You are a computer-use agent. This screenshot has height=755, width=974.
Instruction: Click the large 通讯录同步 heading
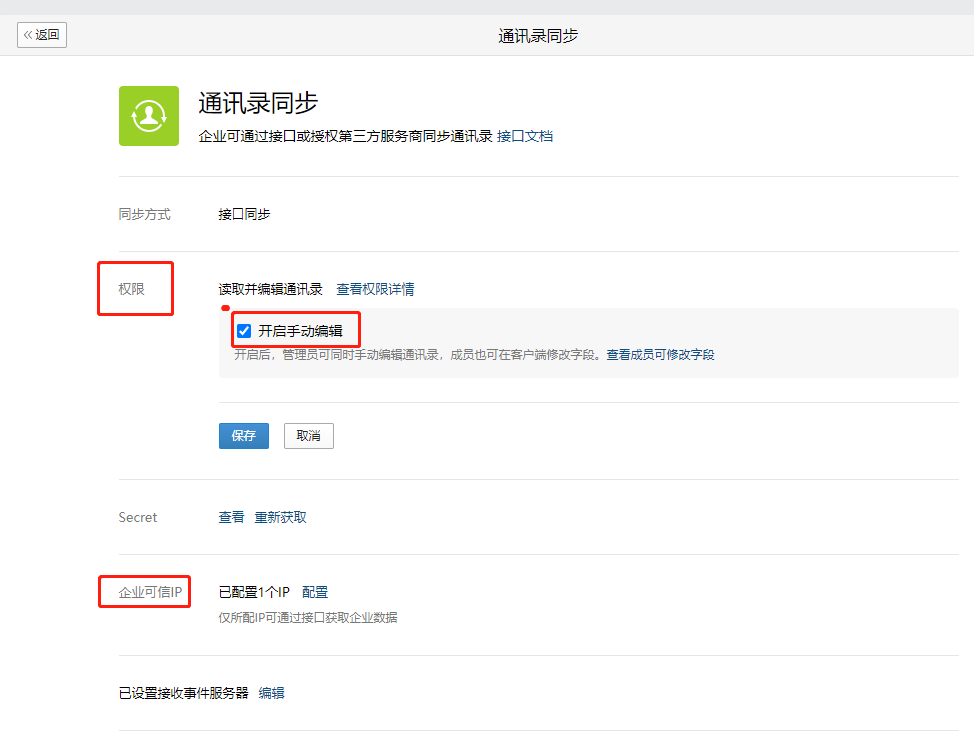[258, 103]
